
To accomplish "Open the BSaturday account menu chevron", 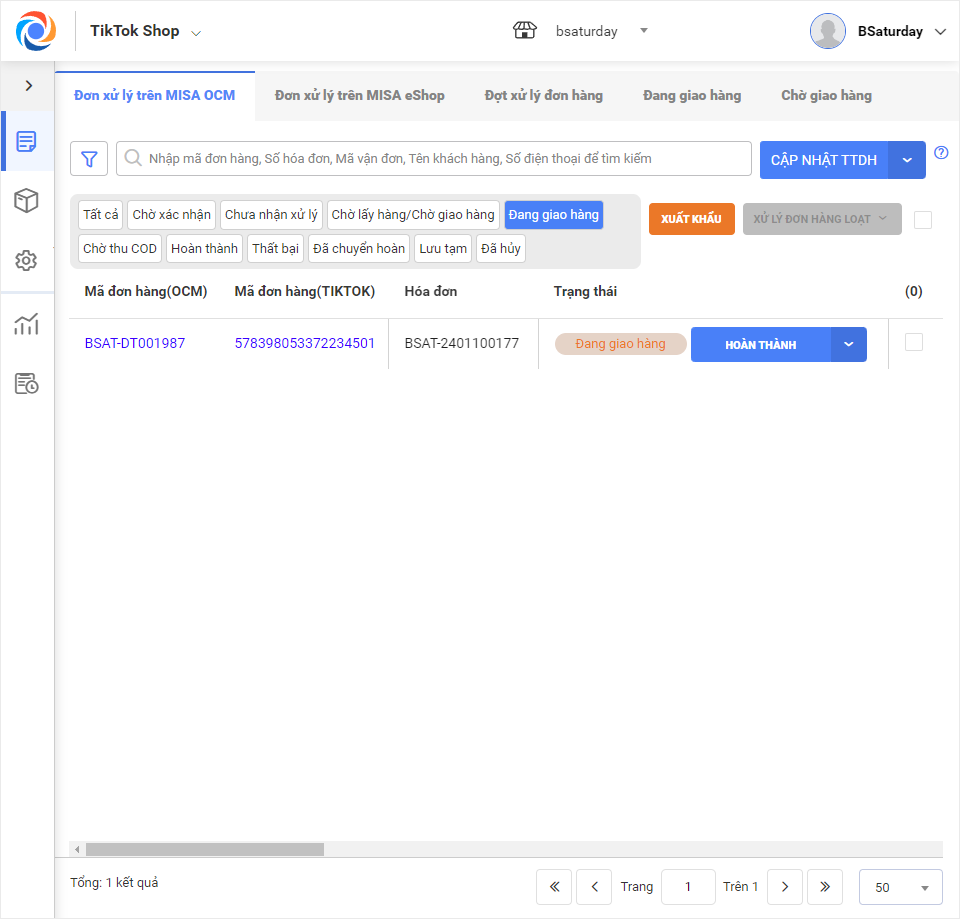I will coord(940,31).
